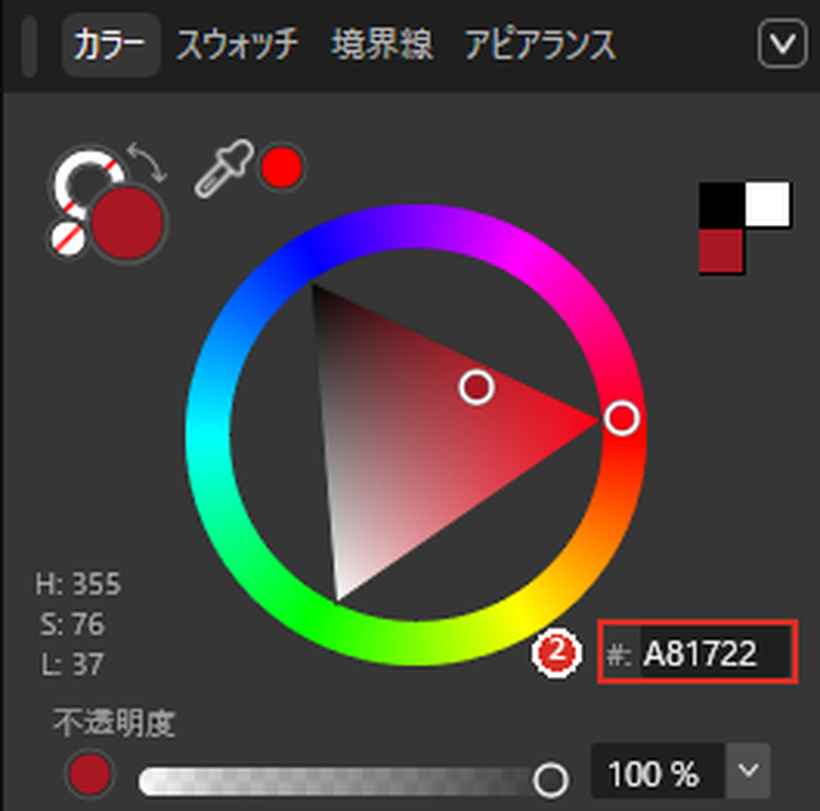Click the 100 % opacity value field
This screenshot has height=811, width=820.
pos(658,771)
